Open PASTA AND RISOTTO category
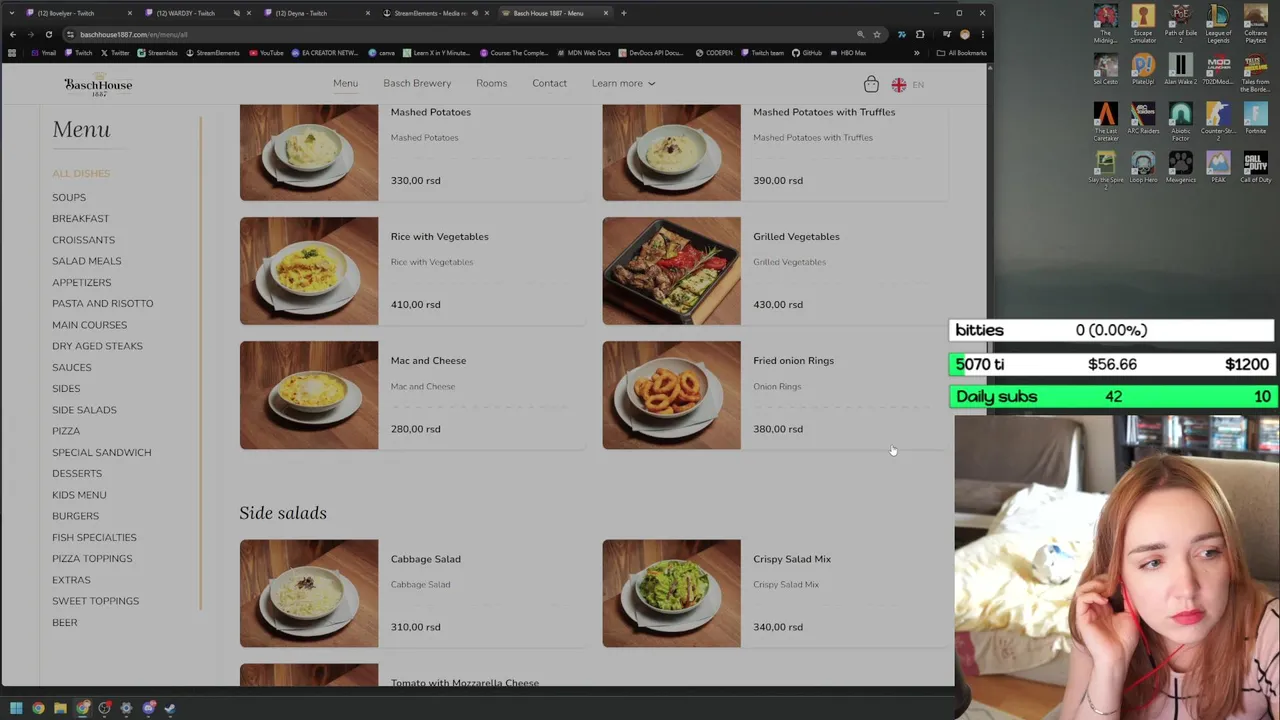The height and width of the screenshot is (720, 1280). click(102, 303)
